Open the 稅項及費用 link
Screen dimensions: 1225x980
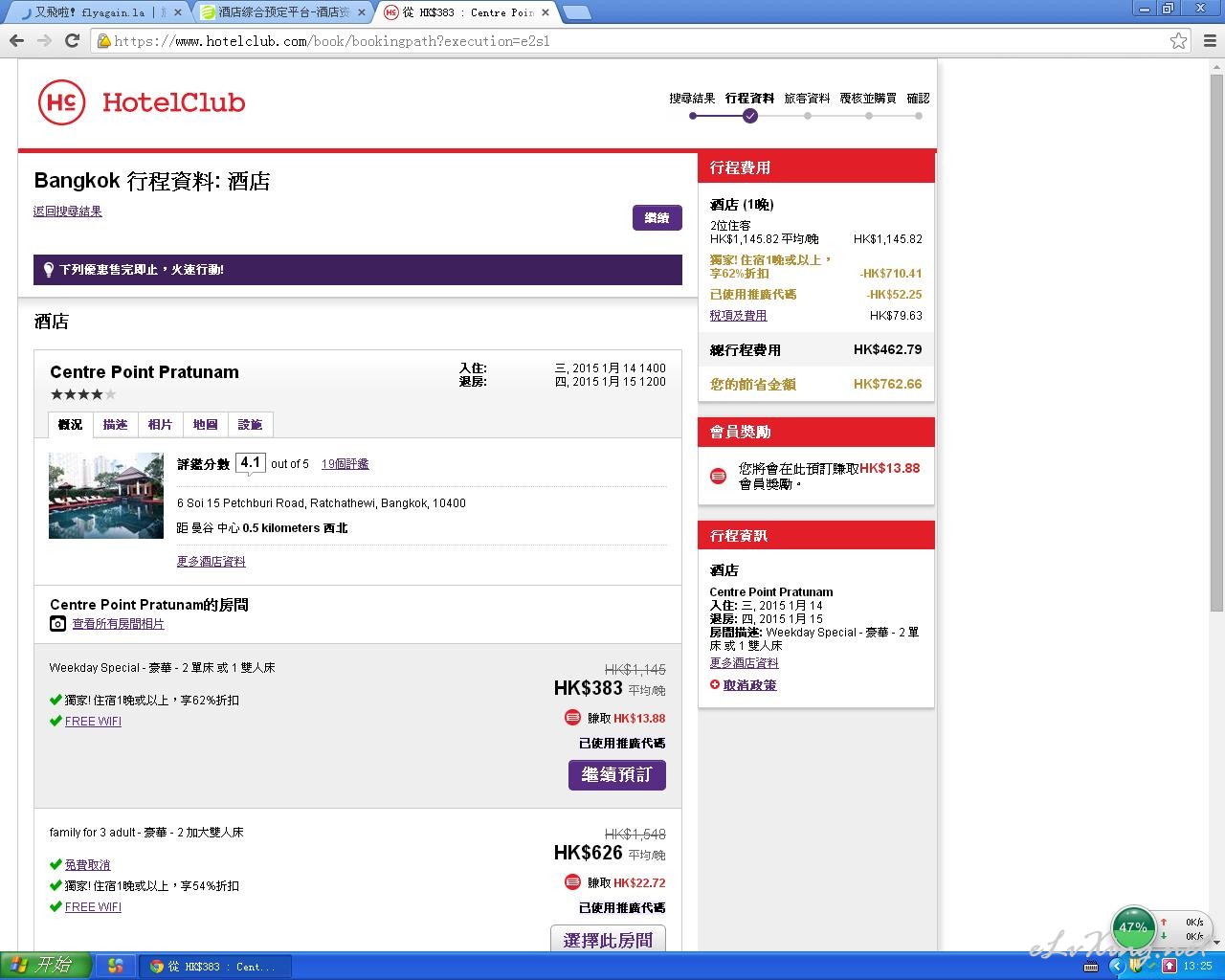[738, 316]
